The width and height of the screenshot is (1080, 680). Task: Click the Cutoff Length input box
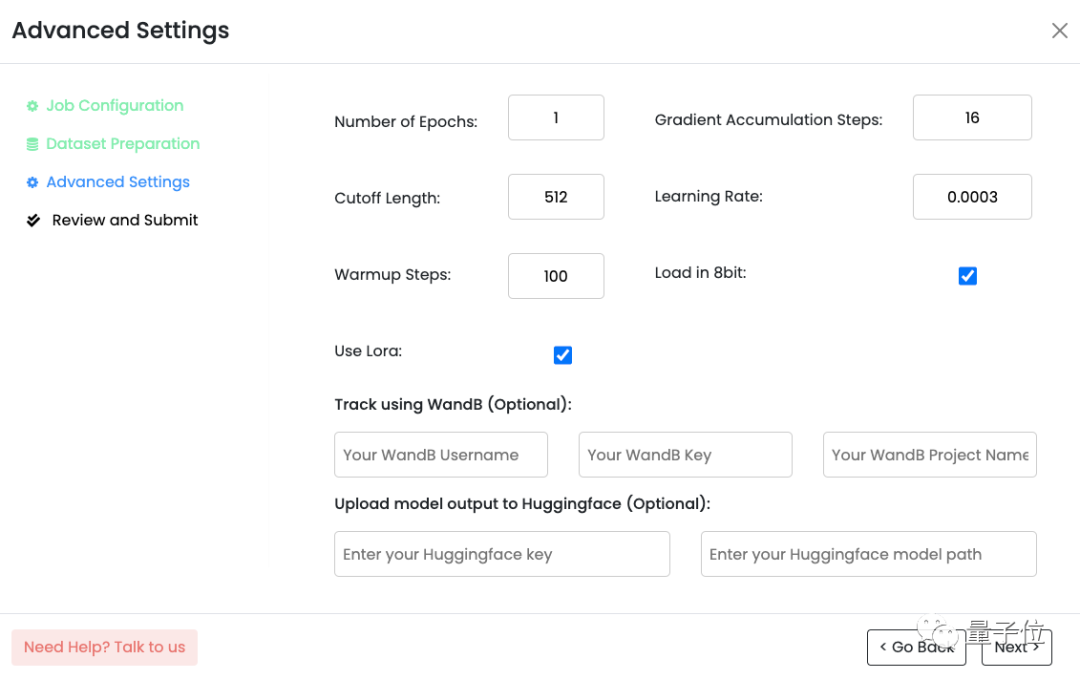556,197
